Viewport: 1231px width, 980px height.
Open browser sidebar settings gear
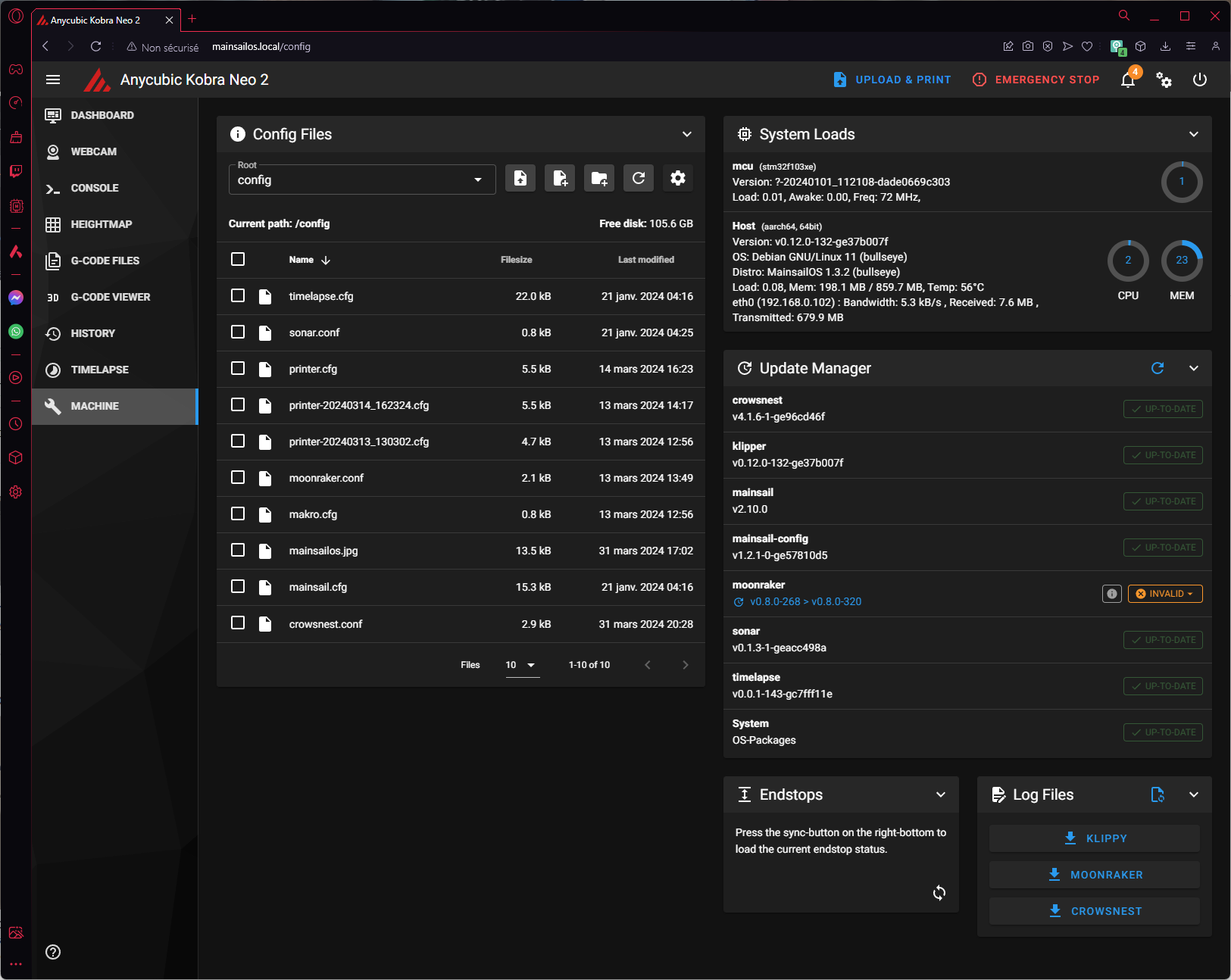16,492
